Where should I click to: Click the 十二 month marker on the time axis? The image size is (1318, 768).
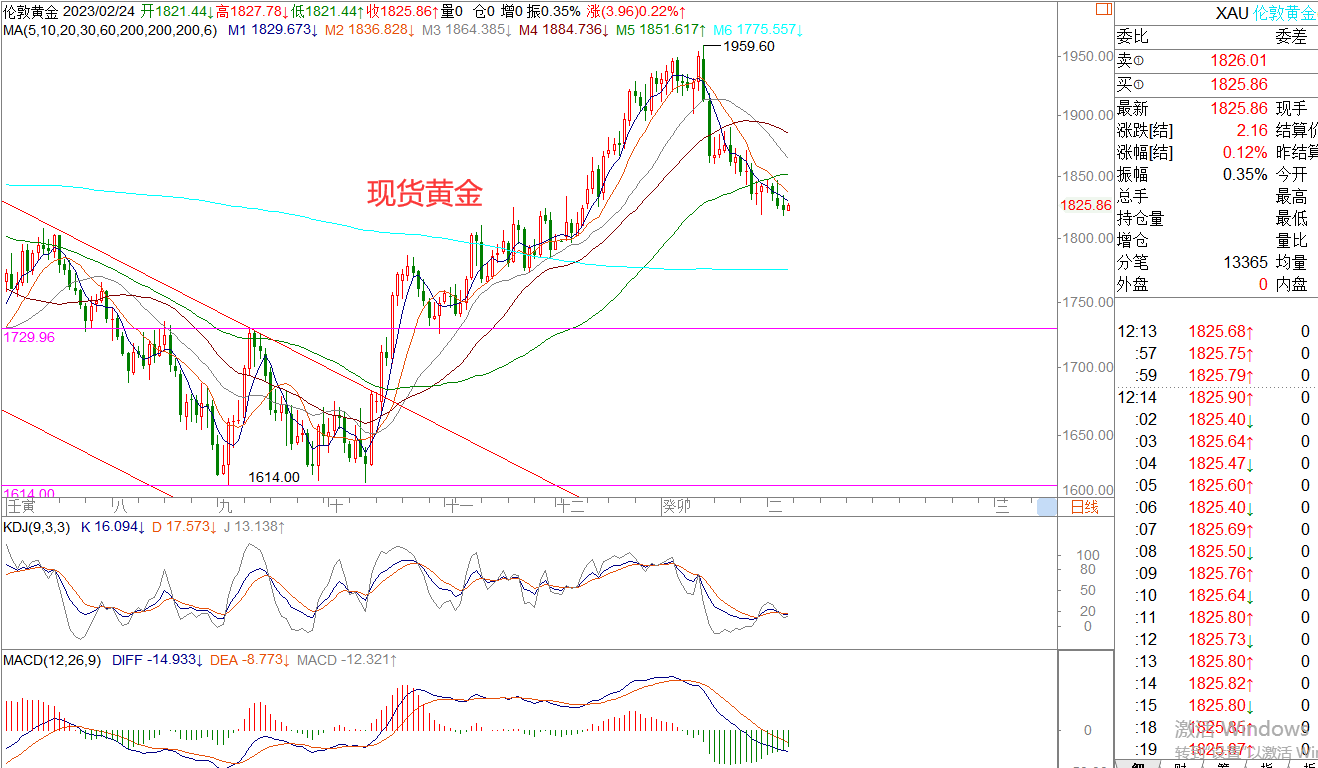572,507
